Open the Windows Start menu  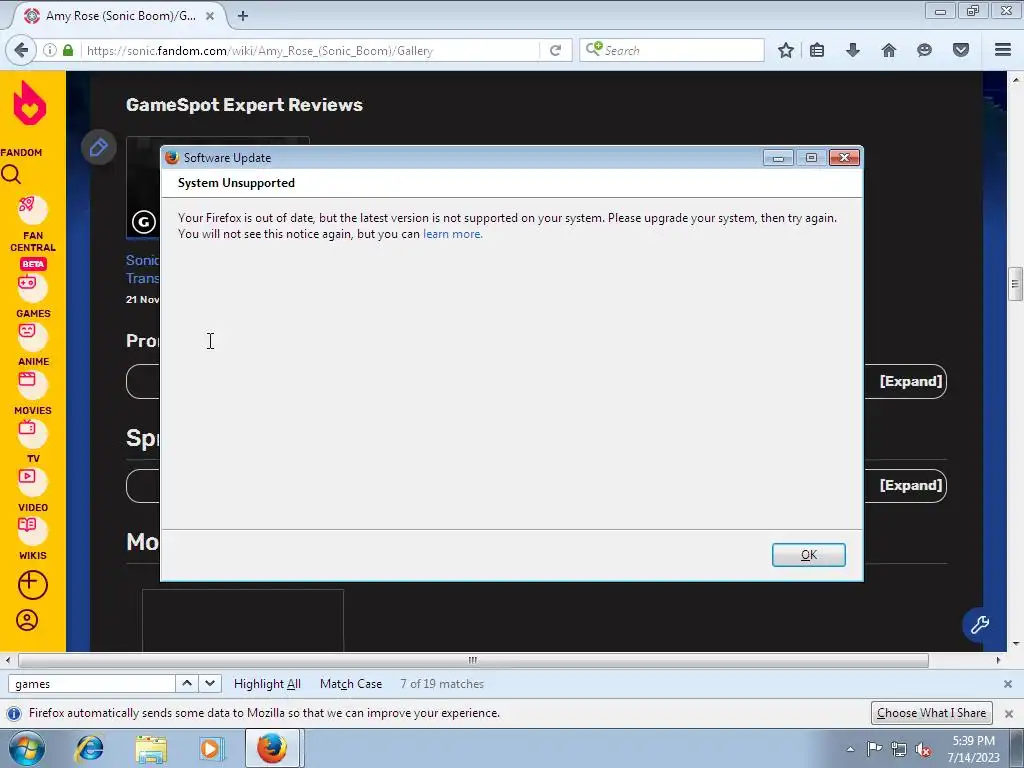(x=27, y=748)
